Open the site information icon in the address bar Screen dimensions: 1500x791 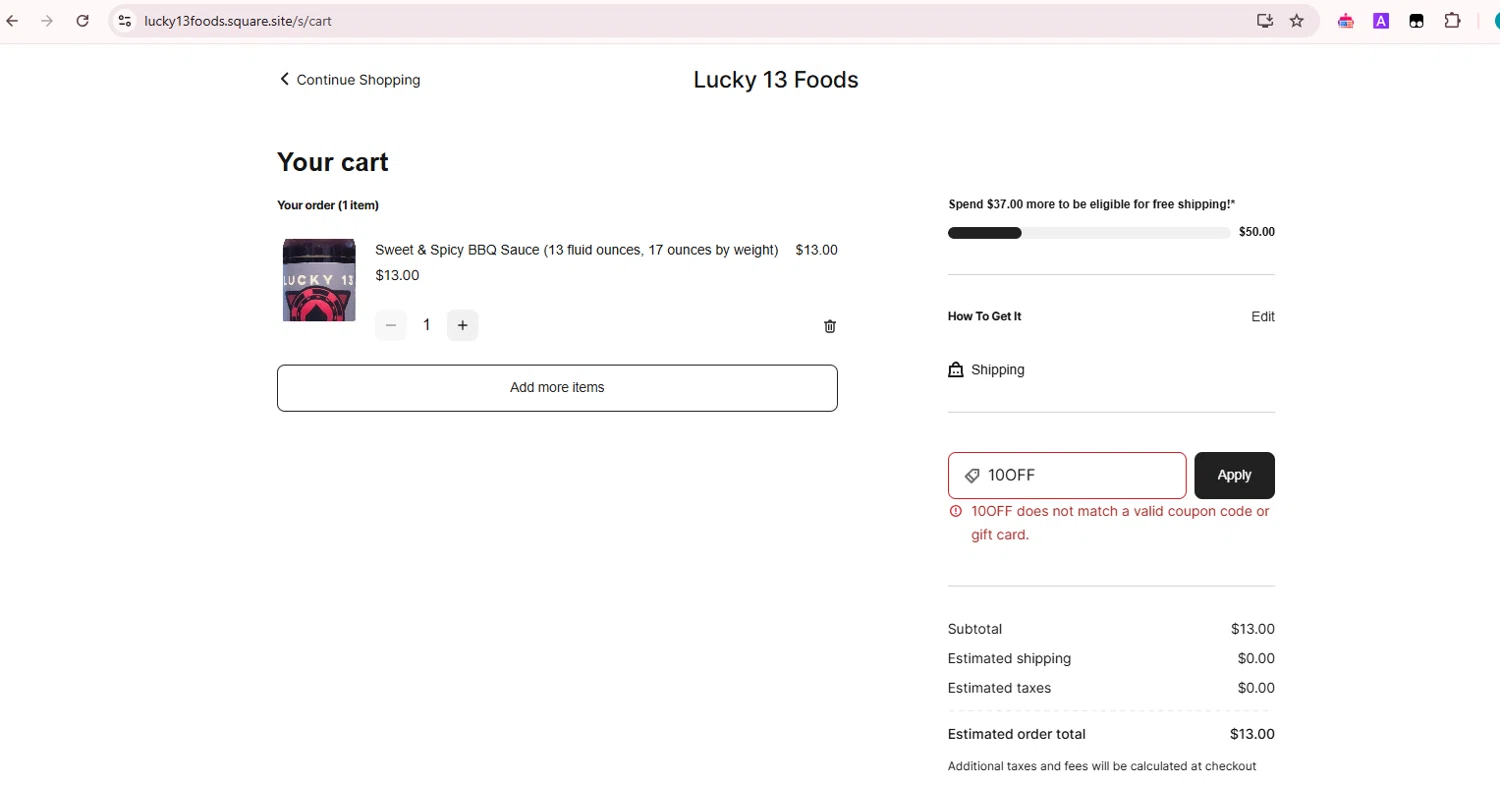(124, 20)
